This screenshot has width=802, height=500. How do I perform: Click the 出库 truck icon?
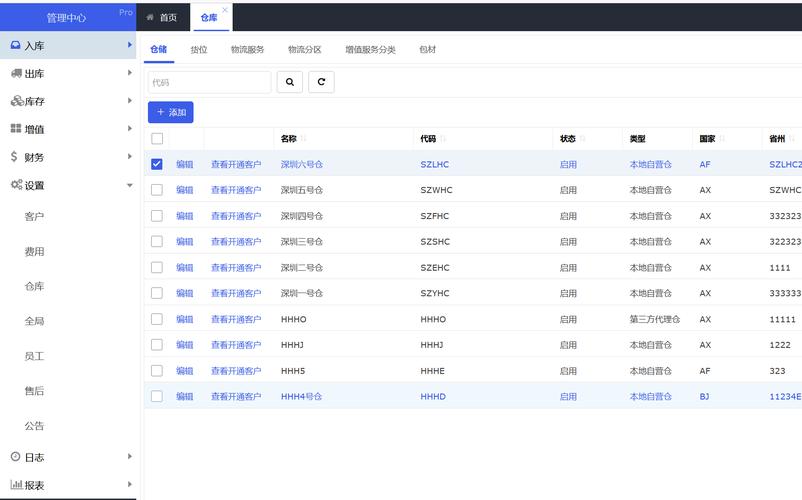[16, 73]
